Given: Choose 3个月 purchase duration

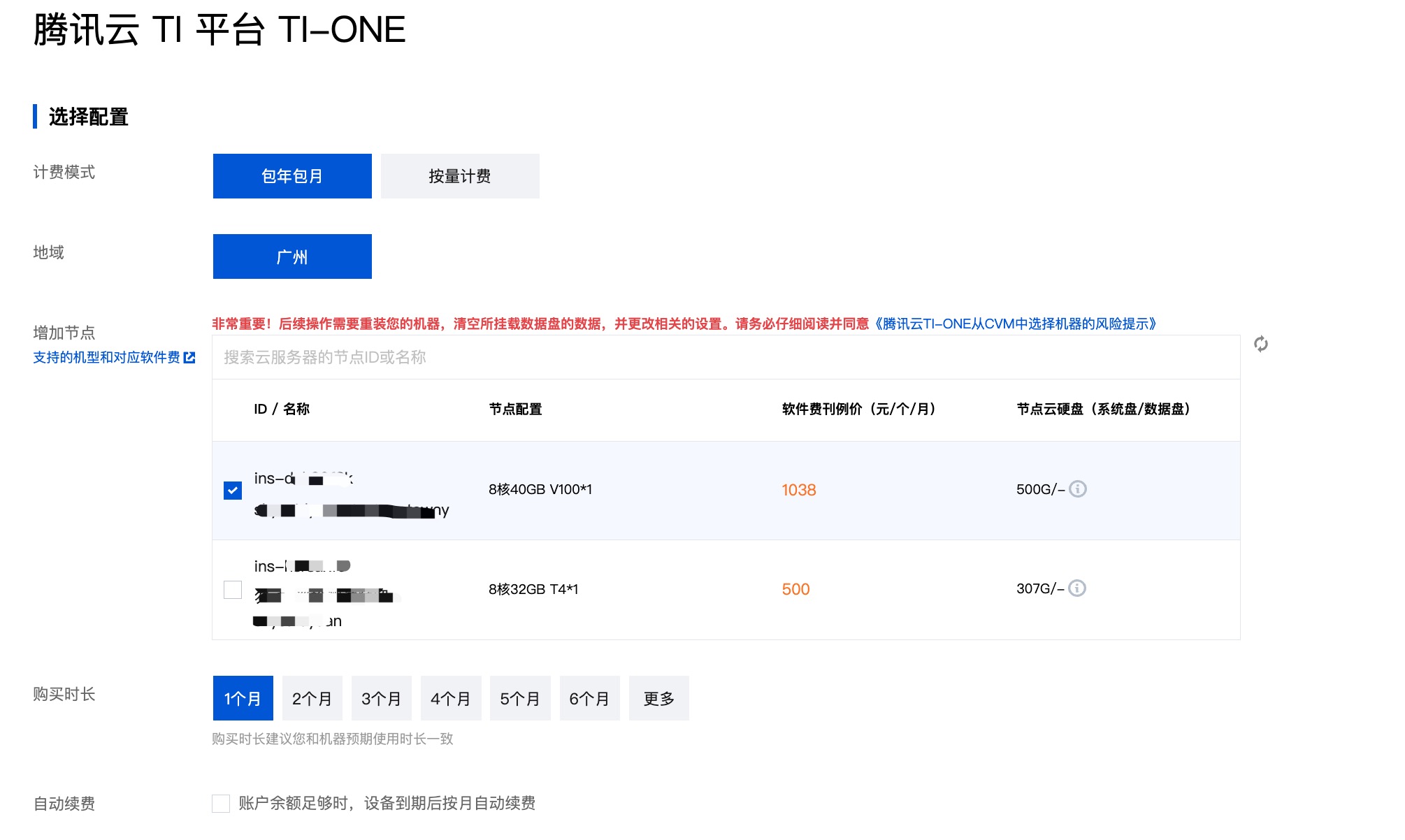Looking at the screenshot, I should [x=381, y=698].
